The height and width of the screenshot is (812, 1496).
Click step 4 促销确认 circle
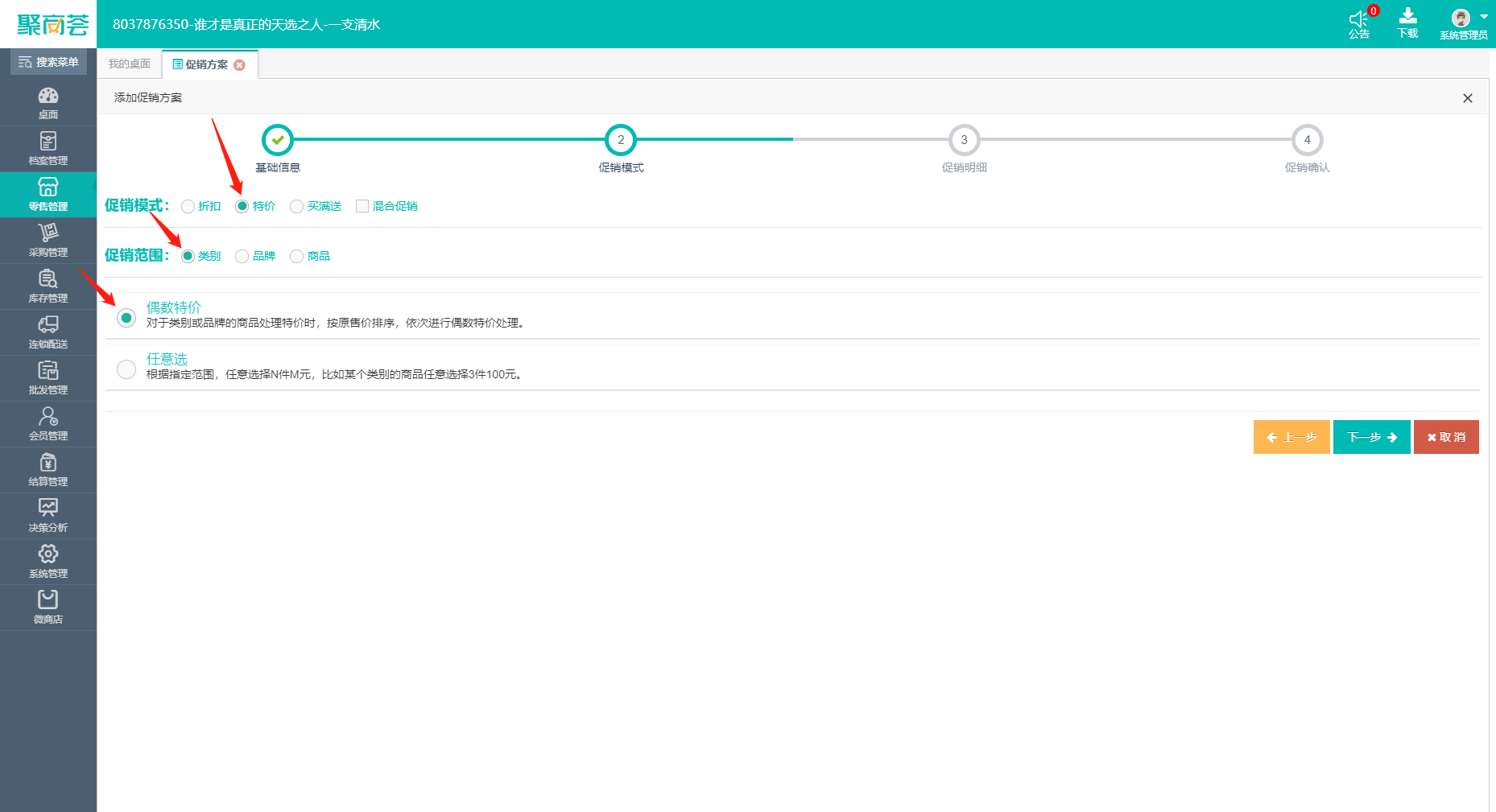pyautogui.click(x=1307, y=140)
